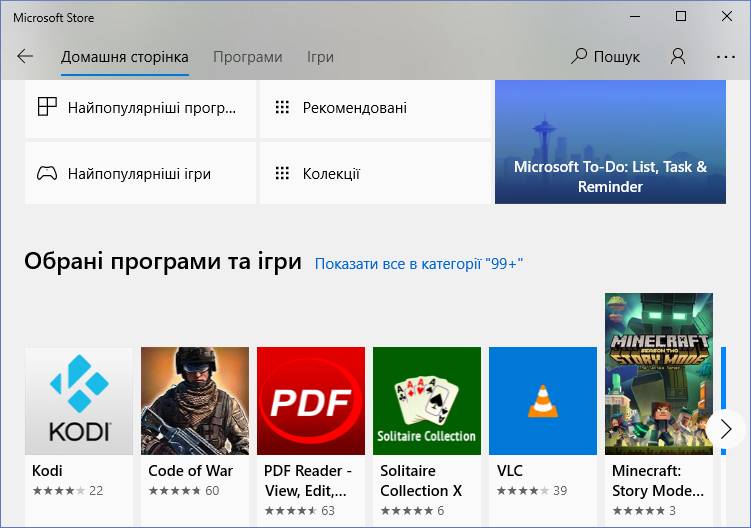Viewport: 751px width, 528px height.
Task: Click the search magnifier icon
Action: (x=579, y=56)
